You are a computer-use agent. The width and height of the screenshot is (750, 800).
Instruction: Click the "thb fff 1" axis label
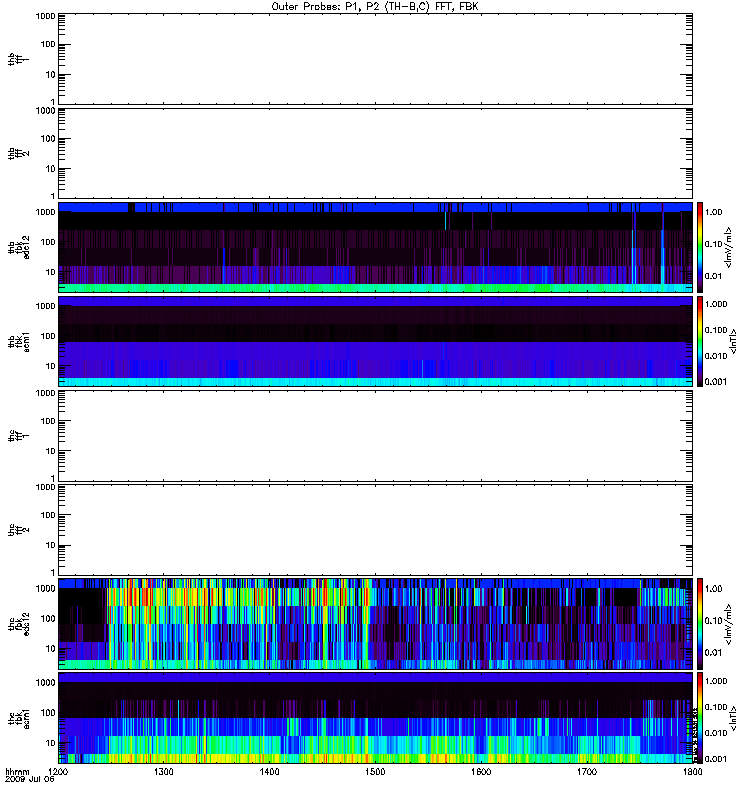pyautogui.click(x=19, y=59)
